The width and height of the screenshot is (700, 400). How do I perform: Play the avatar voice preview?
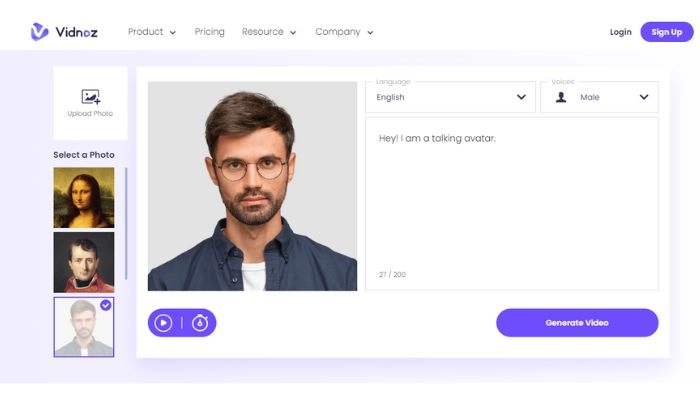[x=163, y=323]
